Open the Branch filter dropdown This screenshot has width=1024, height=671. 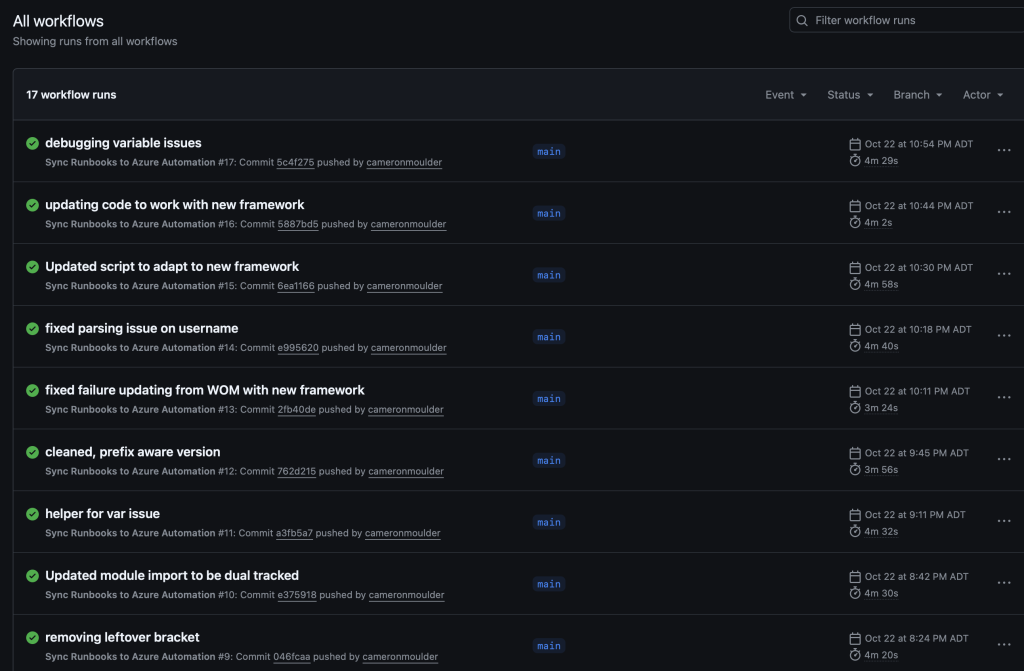click(x=918, y=95)
